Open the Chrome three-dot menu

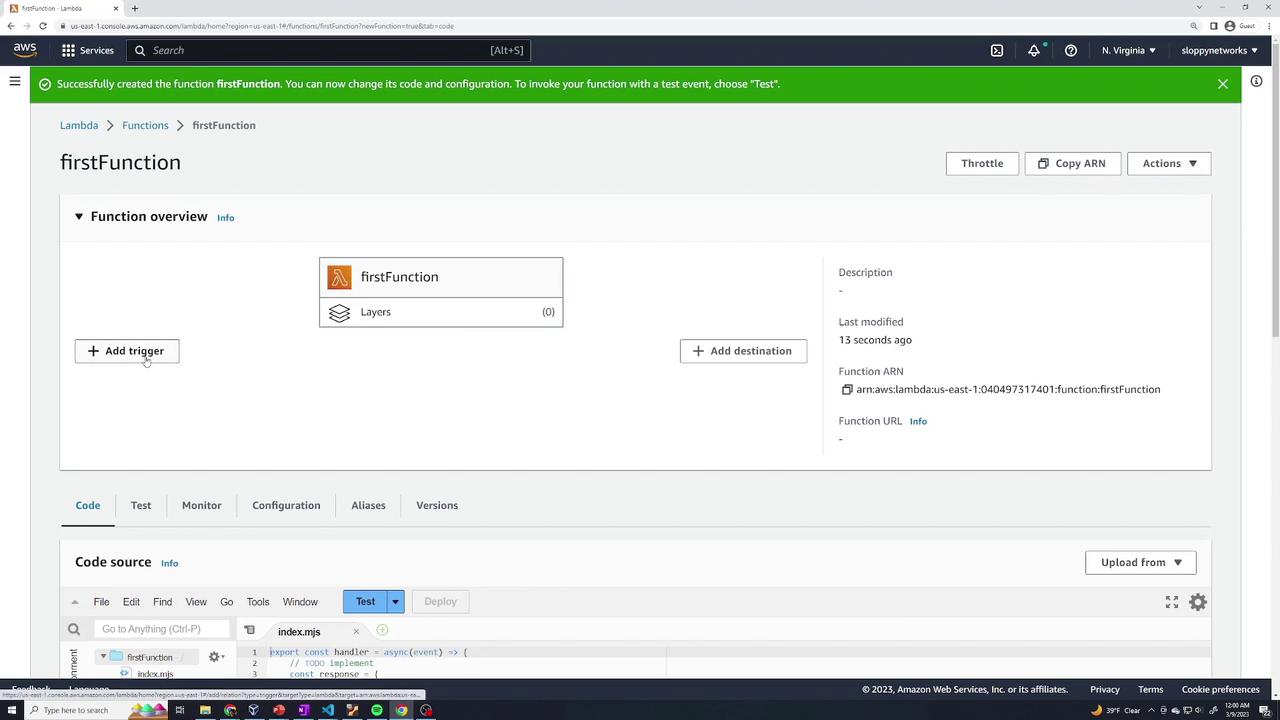click(1270, 26)
